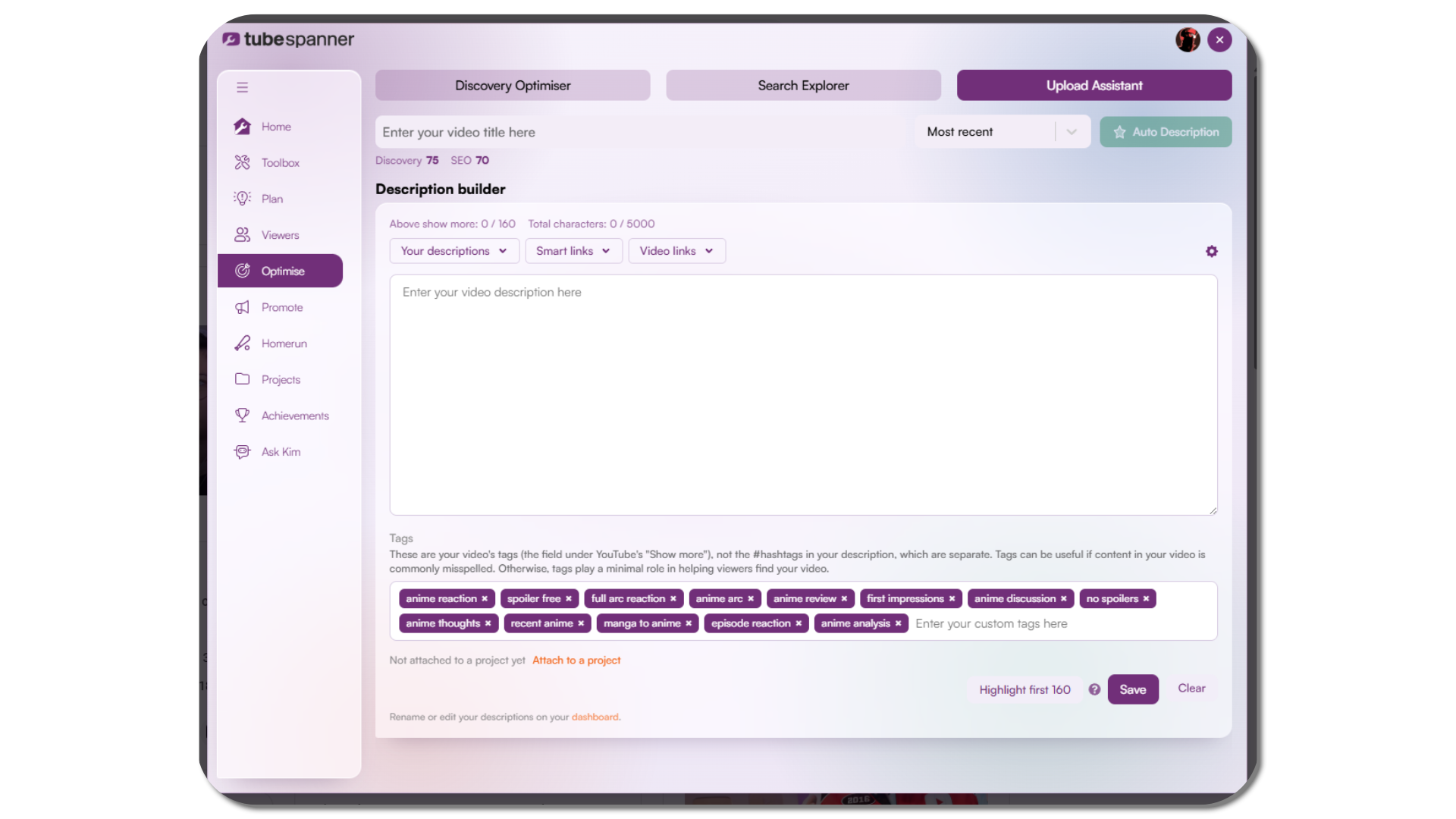
Task: Follow the 'Attach to a project' link
Action: 576,661
